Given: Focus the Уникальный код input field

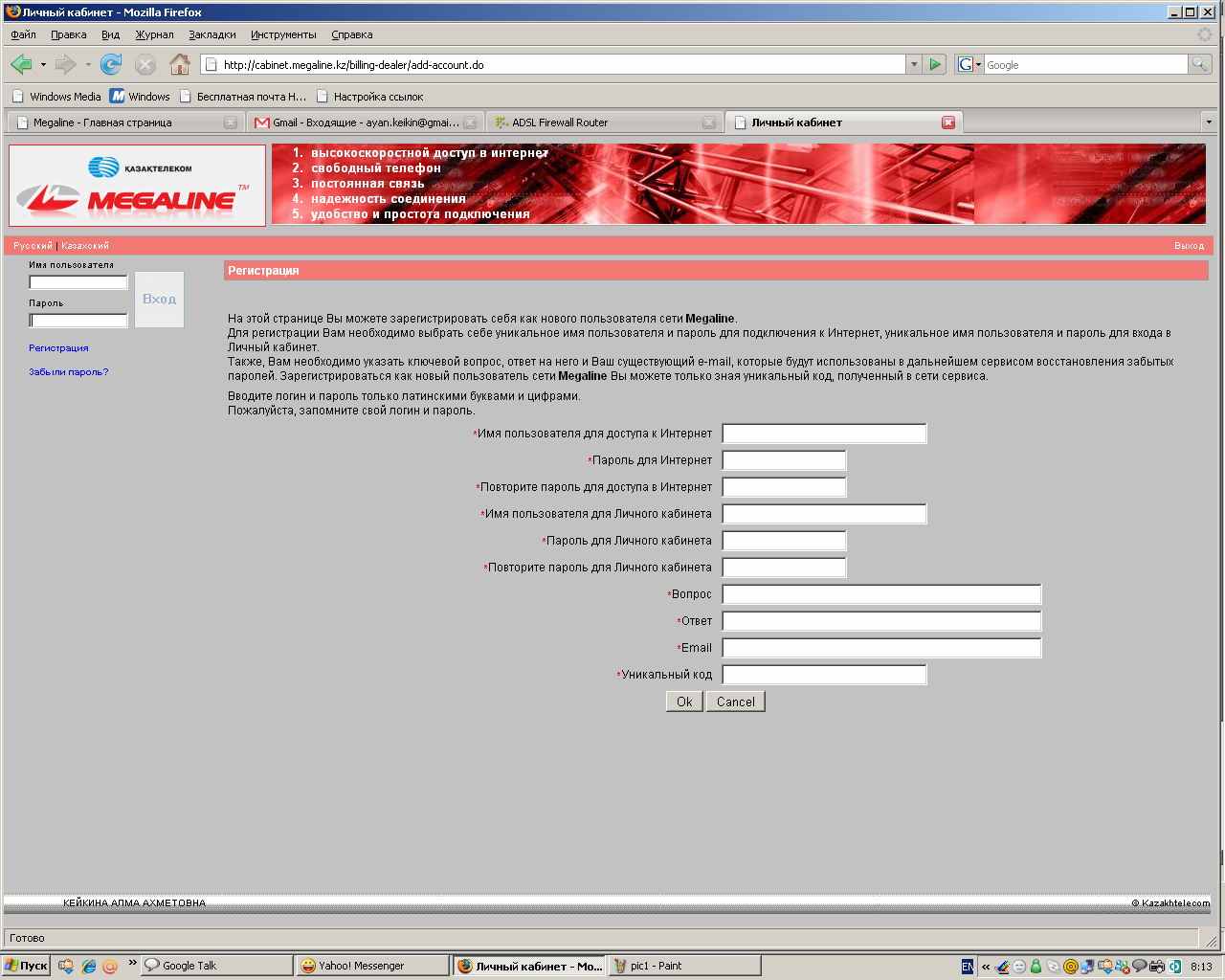Looking at the screenshot, I should coord(824,675).
